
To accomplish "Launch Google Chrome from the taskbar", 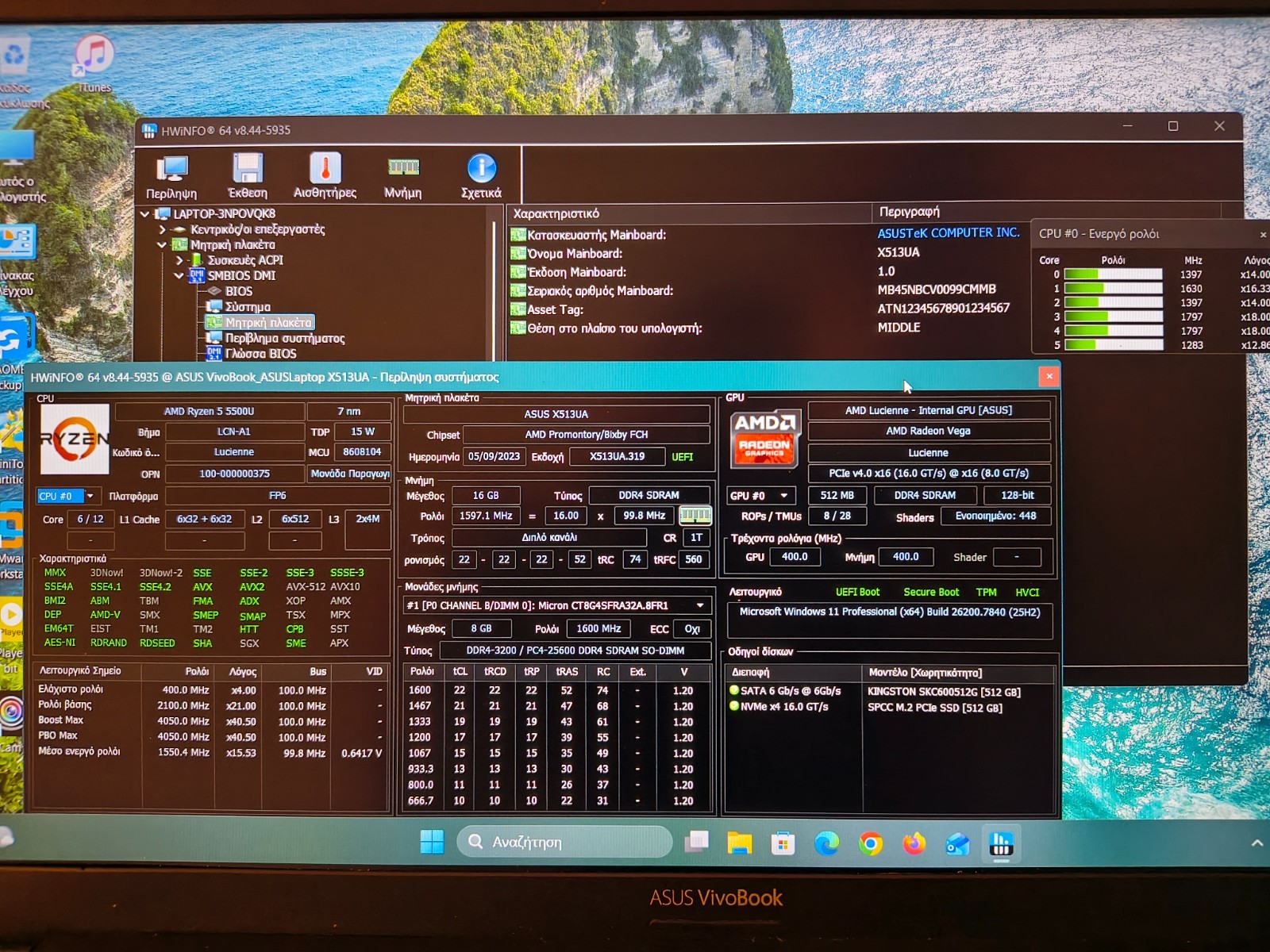I will [870, 843].
